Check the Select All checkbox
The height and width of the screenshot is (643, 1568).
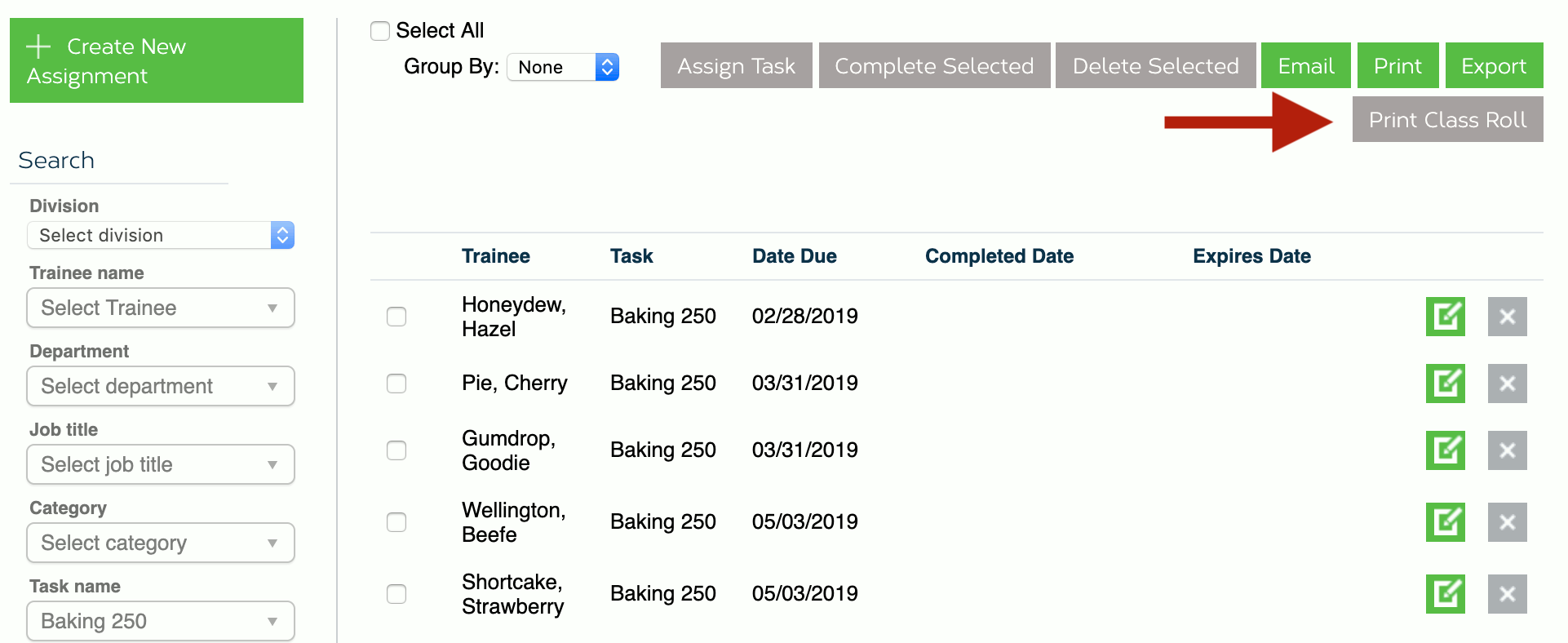pyautogui.click(x=380, y=31)
